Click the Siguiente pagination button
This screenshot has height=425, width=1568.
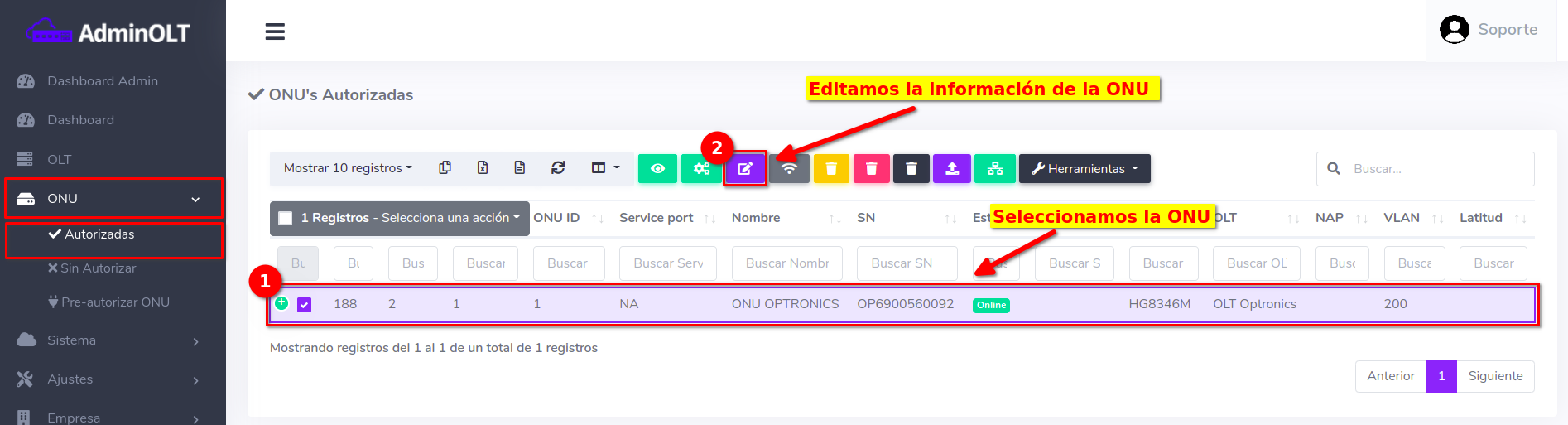click(1495, 376)
